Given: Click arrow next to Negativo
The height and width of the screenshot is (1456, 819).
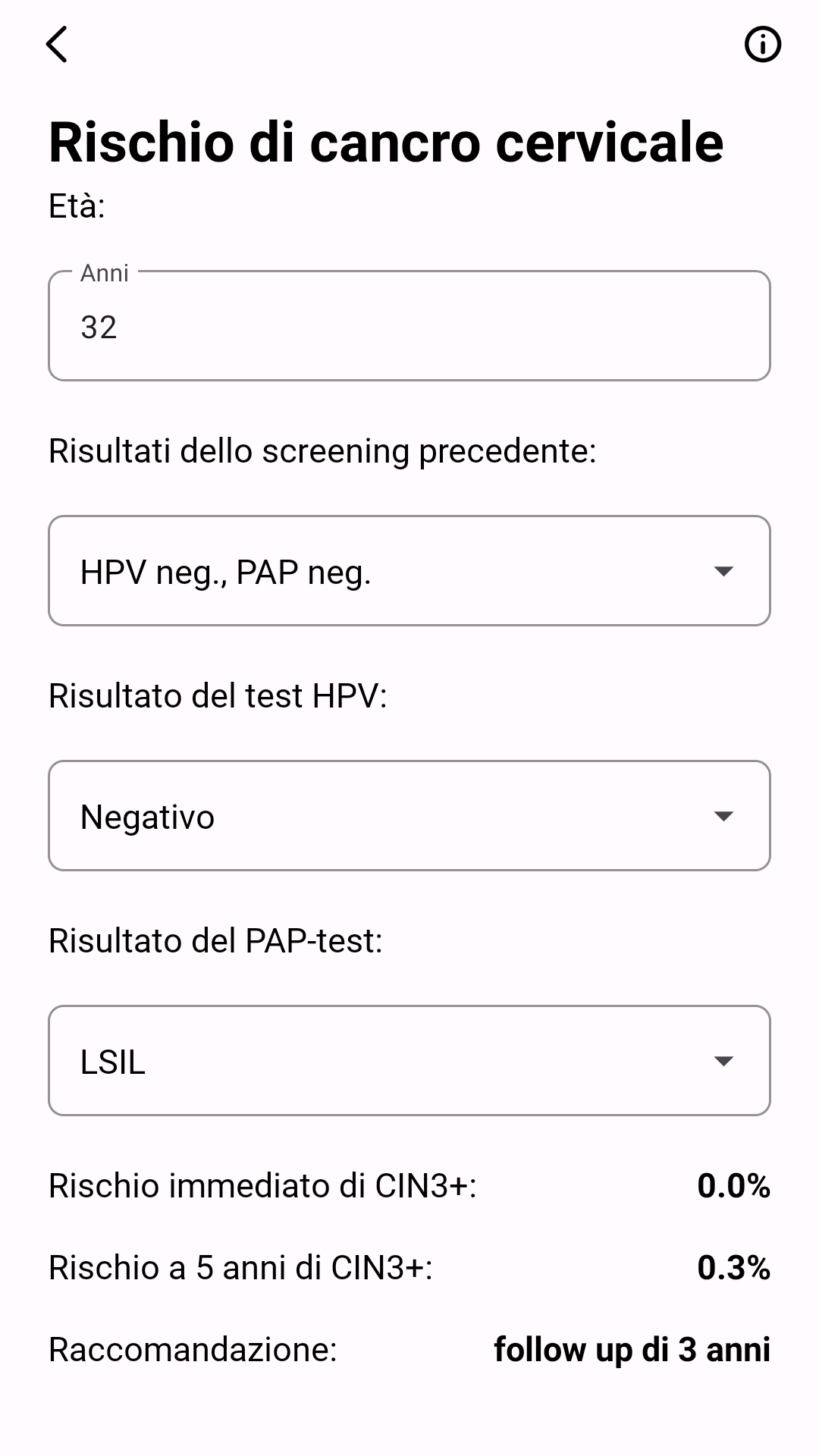Looking at the screenshot, I should click(x=723, y=816).
